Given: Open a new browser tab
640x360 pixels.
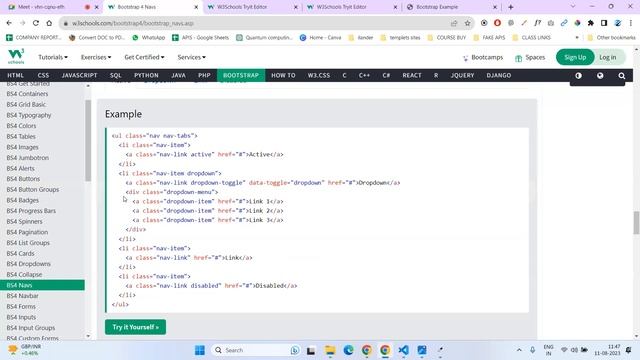Looking at the screenshot, I should coord(510,7).
